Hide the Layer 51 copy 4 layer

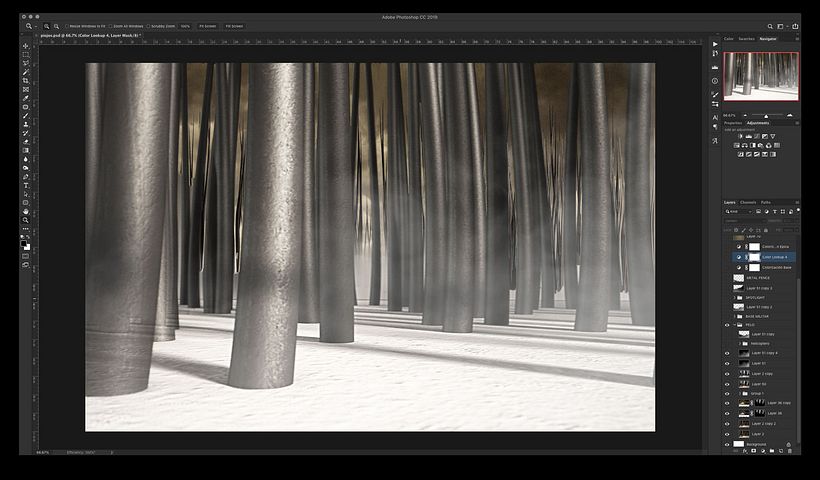(727, 353)
